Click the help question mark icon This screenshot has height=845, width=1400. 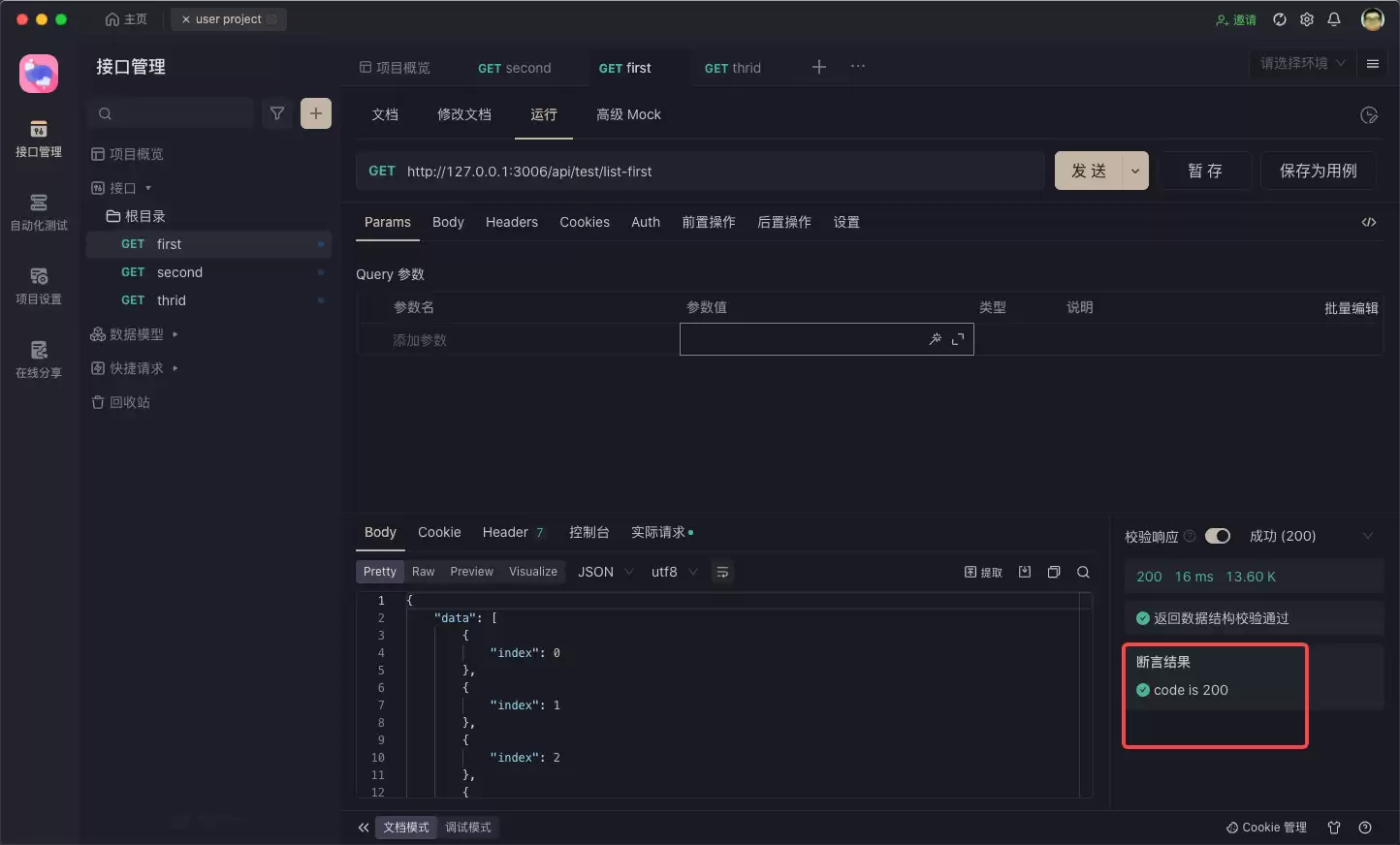pyautogui.click(x=1365, y=828)
